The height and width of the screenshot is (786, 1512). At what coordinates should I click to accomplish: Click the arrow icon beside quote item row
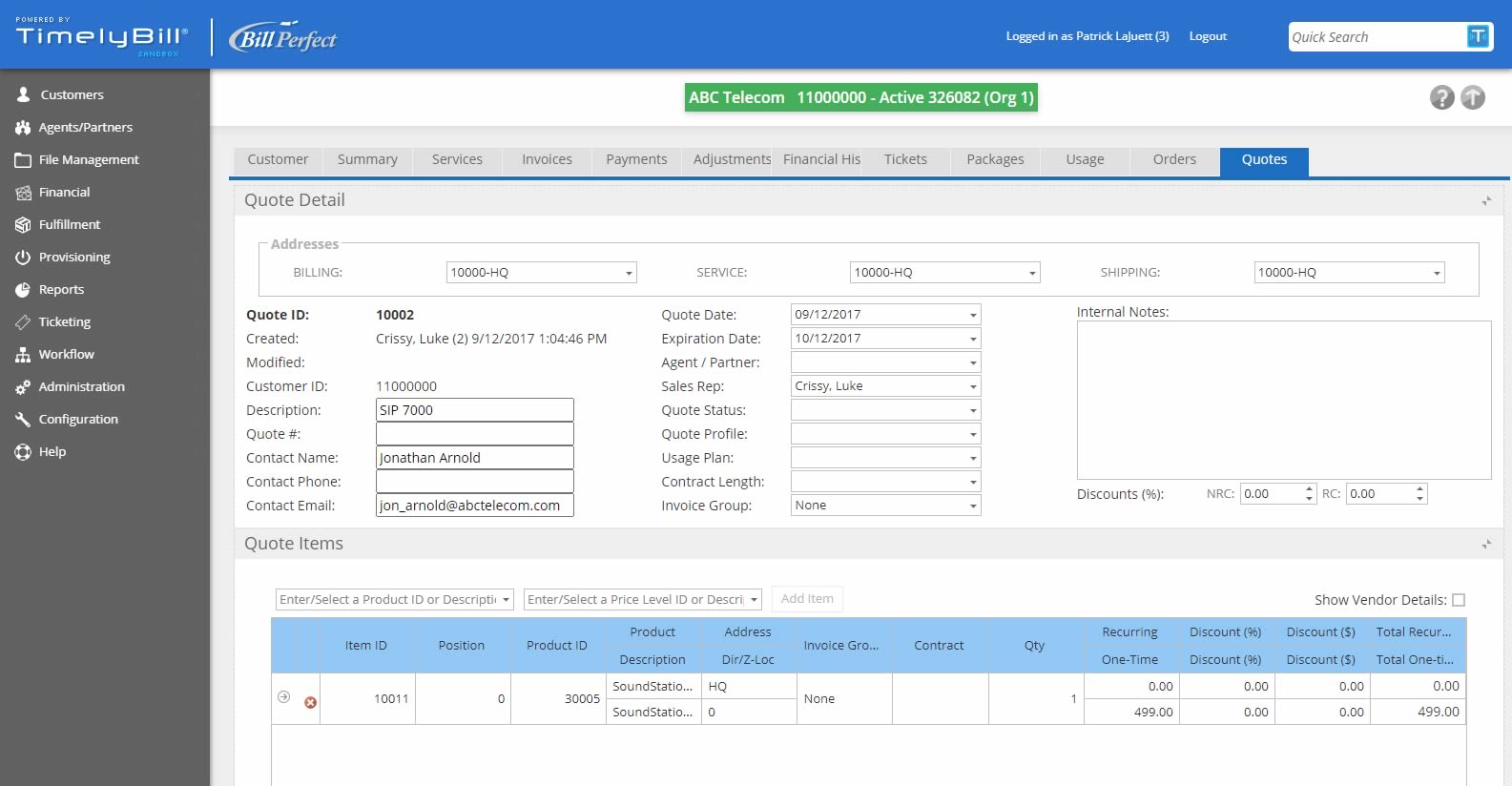click(x=283, y=697)
